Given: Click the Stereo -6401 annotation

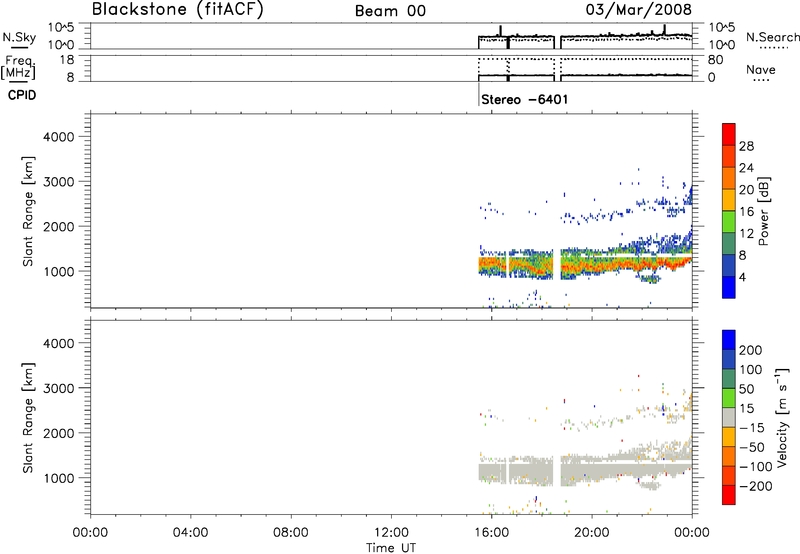Looking at the screenshot, I should [x=524, y=99].
